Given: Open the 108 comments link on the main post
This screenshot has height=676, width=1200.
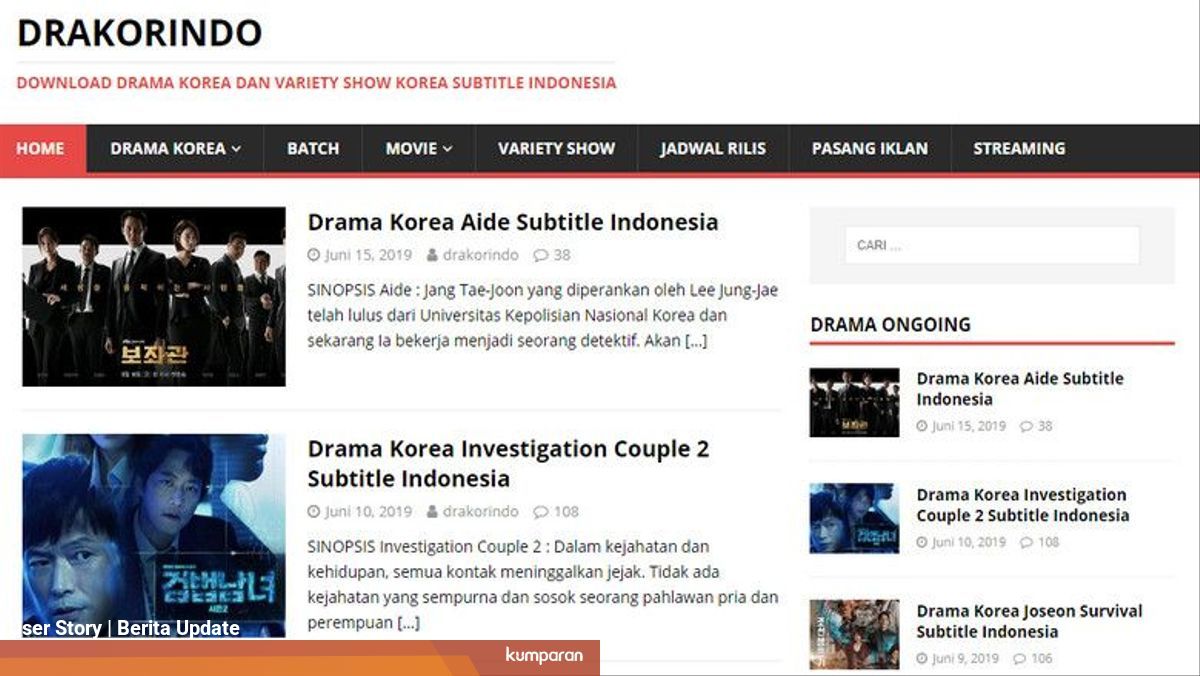Looking at the screenshot, I should point(566,511).
